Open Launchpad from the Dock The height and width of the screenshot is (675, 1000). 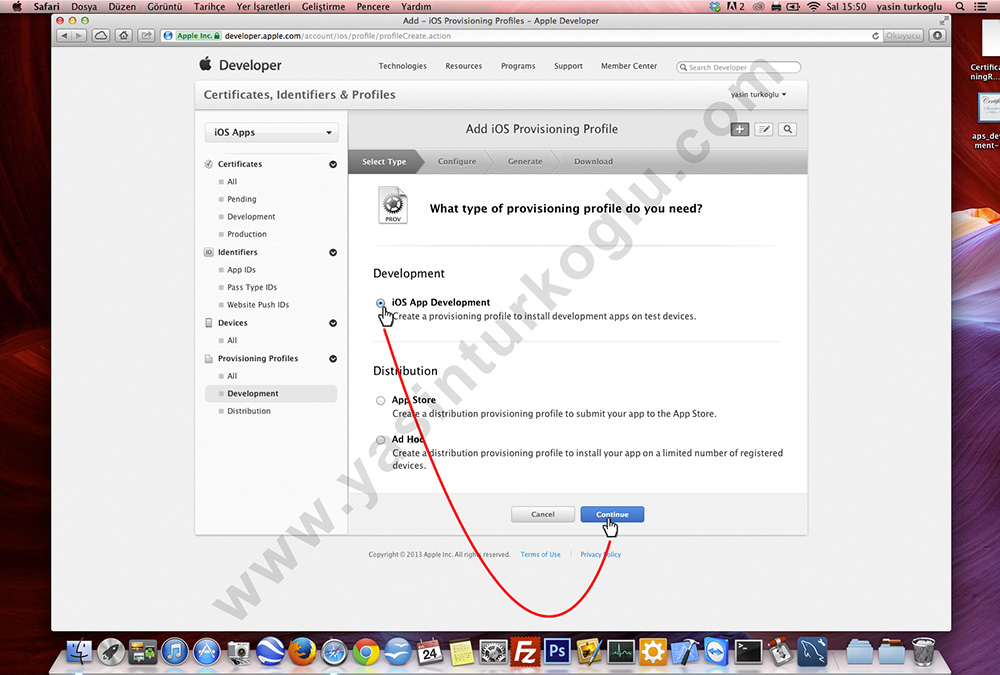pyautogui.click(x=111, y=652)
